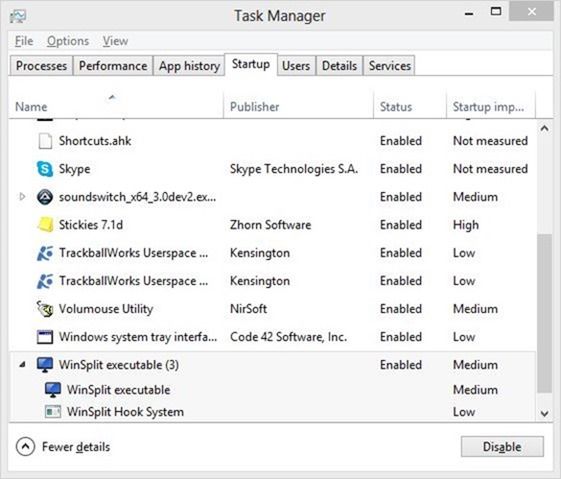The height and width of the screenshot is (479, 561).
Task: Expand the soundswitch_x64_3.0dev2 group
Action: click(x=22, y=197)
